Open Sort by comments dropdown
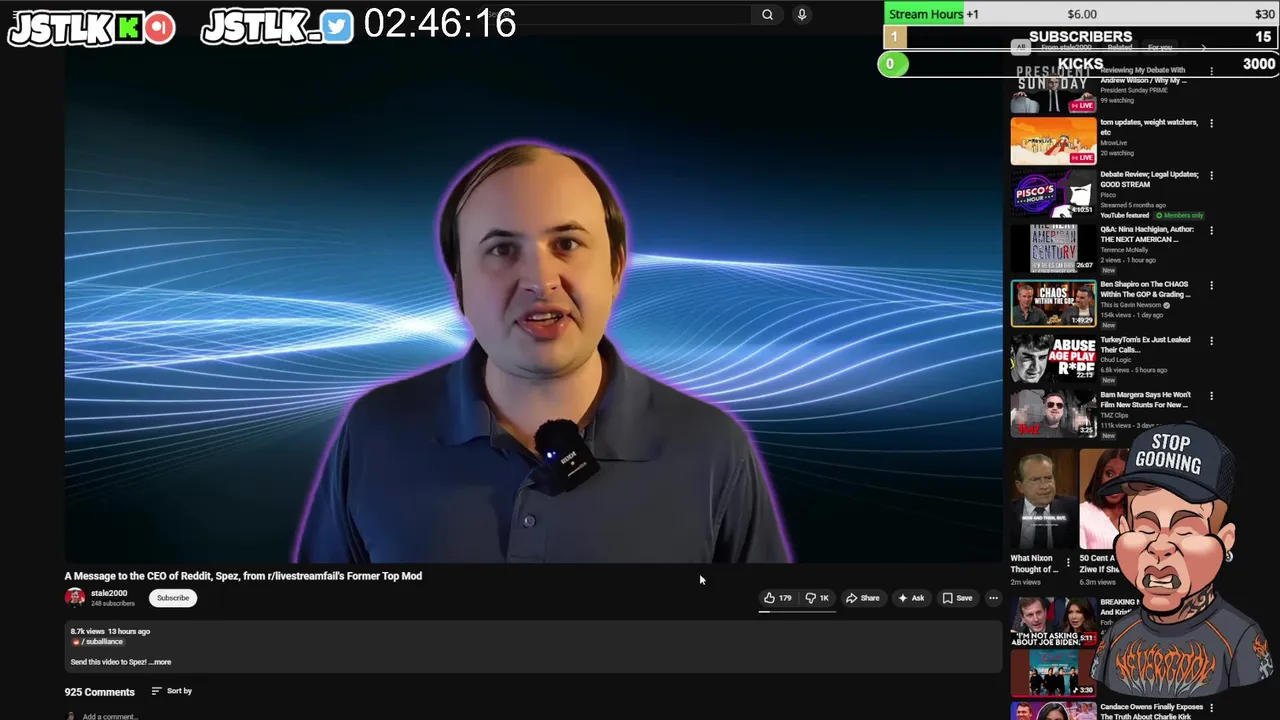The width and height of the screenshot is (1280, 720). point(171,691)
